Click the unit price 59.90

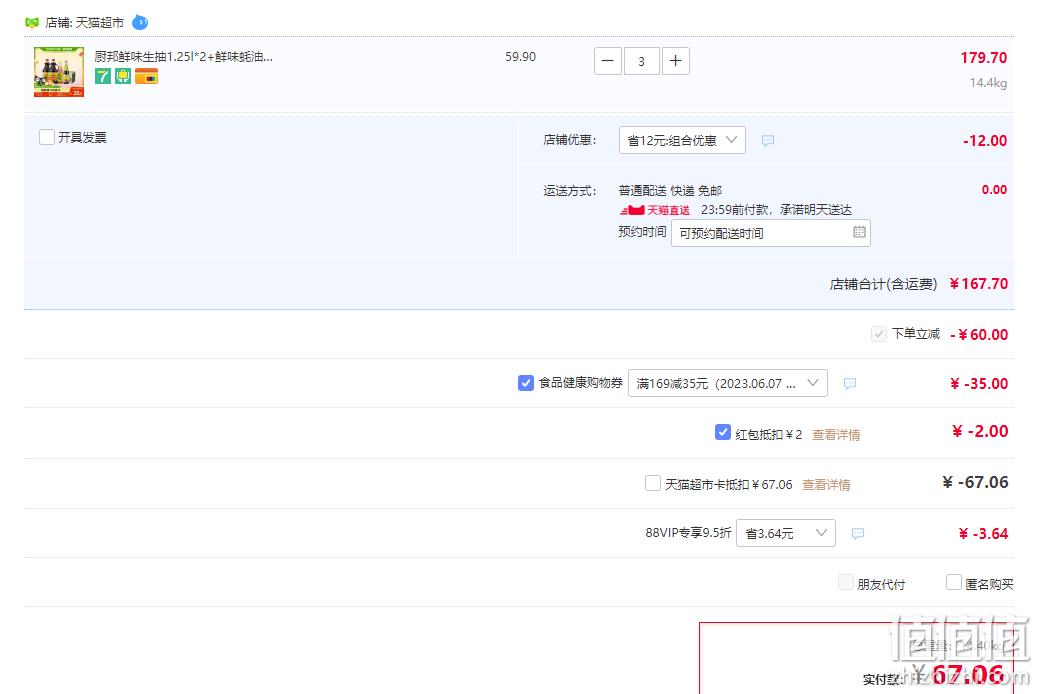click(520, 57)
